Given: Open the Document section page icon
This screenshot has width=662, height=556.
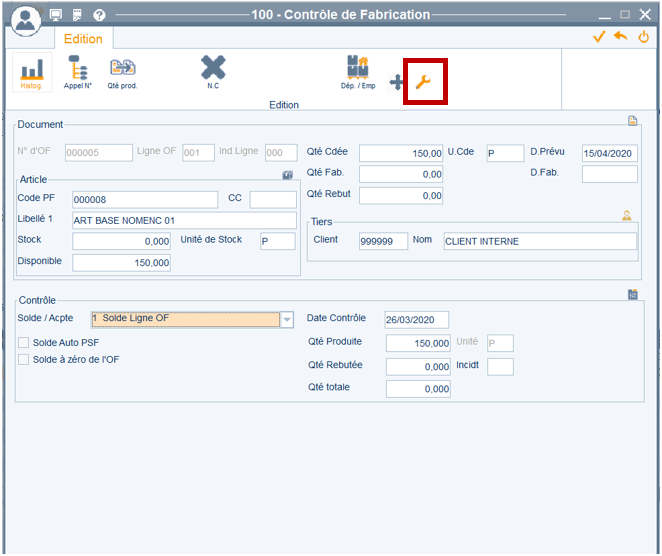Looking at the screenshot, I should [632, 121].
